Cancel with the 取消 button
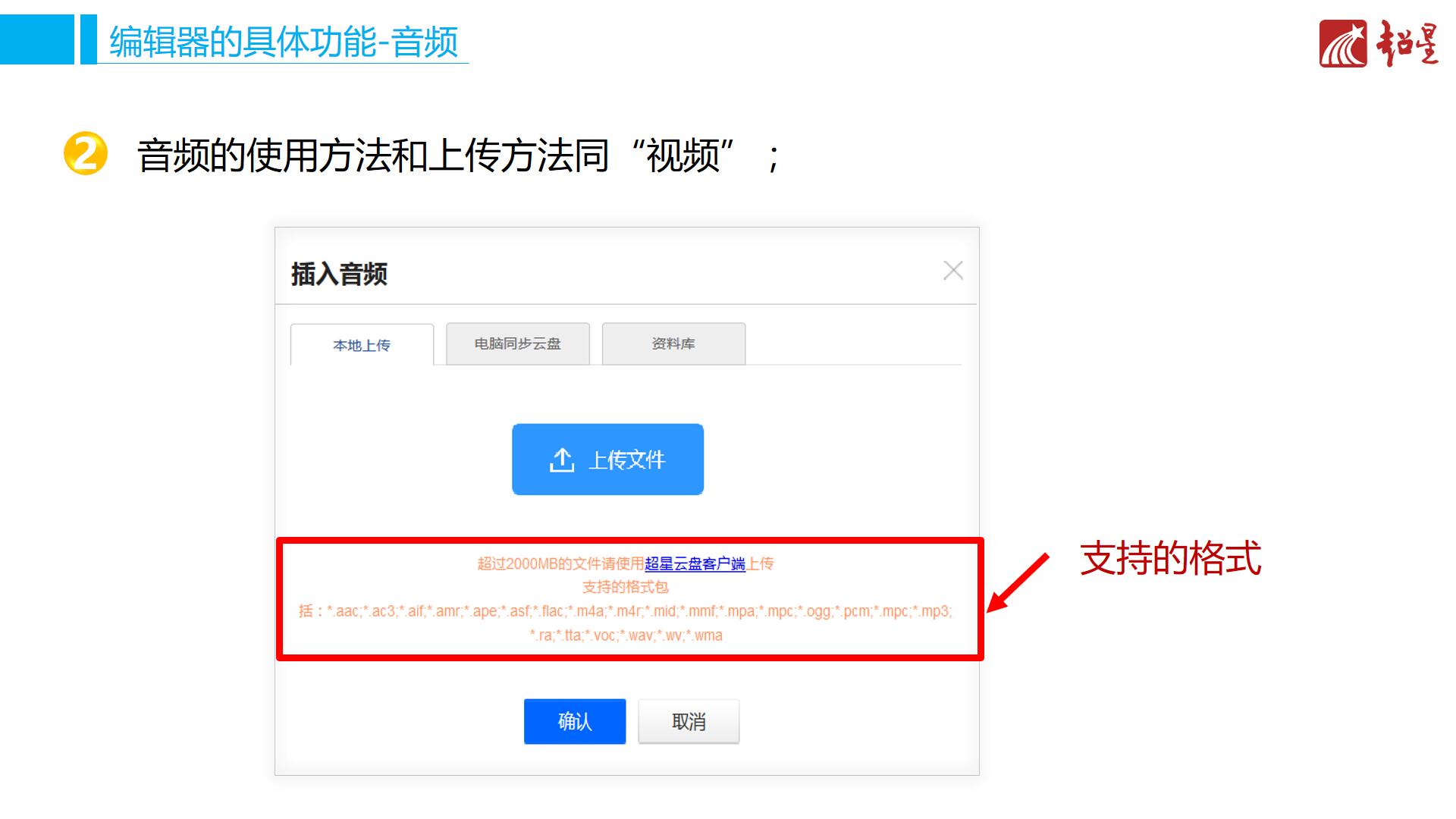Image resolution: width=1456 pixels, height=819 pixels. coord(689,721)
